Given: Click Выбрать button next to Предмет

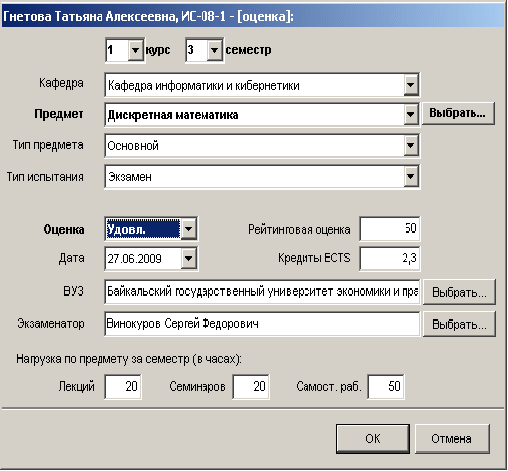Looking at the screenshot, I should (458, 113).
